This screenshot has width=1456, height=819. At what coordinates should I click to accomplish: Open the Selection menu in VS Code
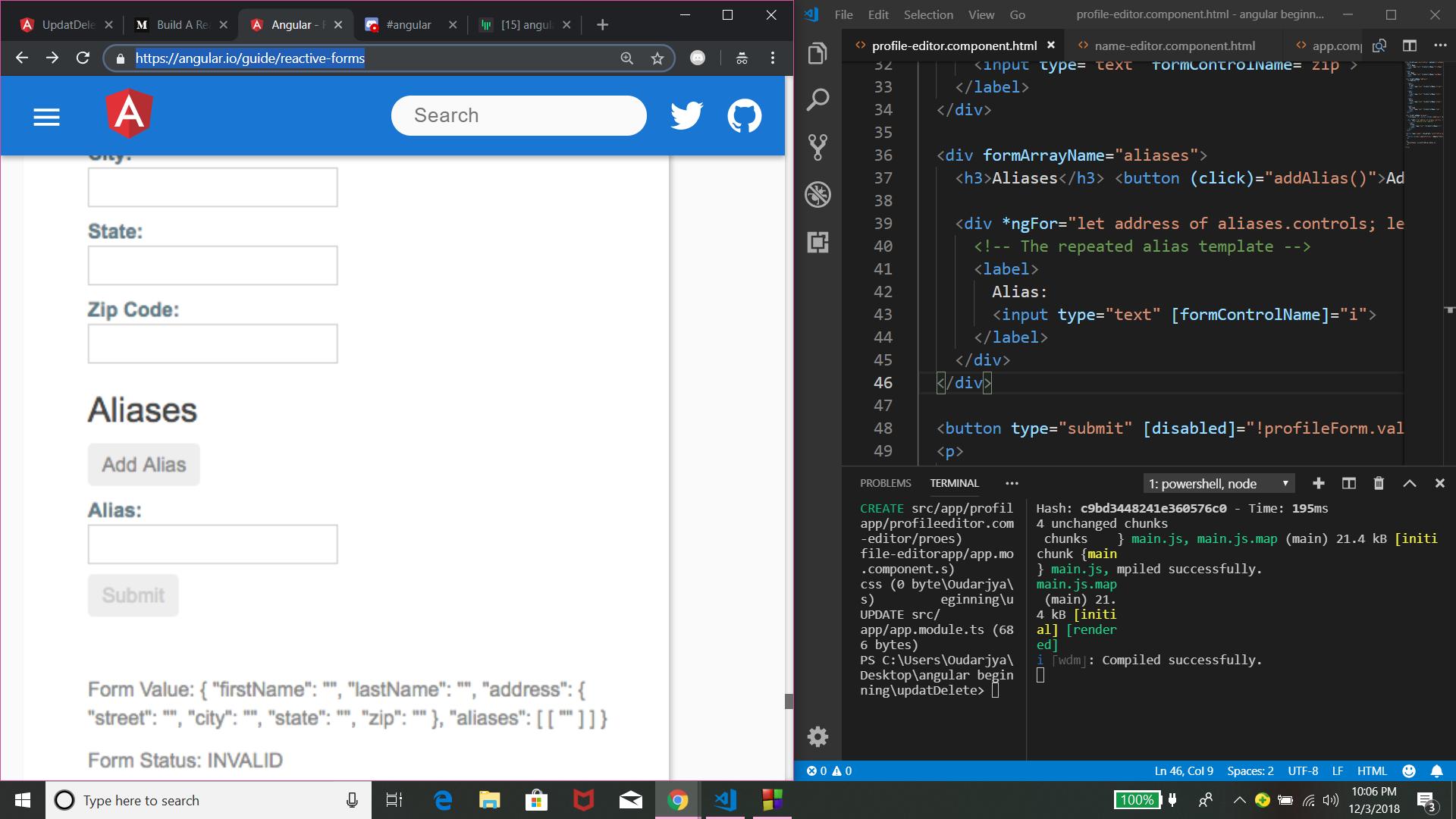[x=927, y=14]
